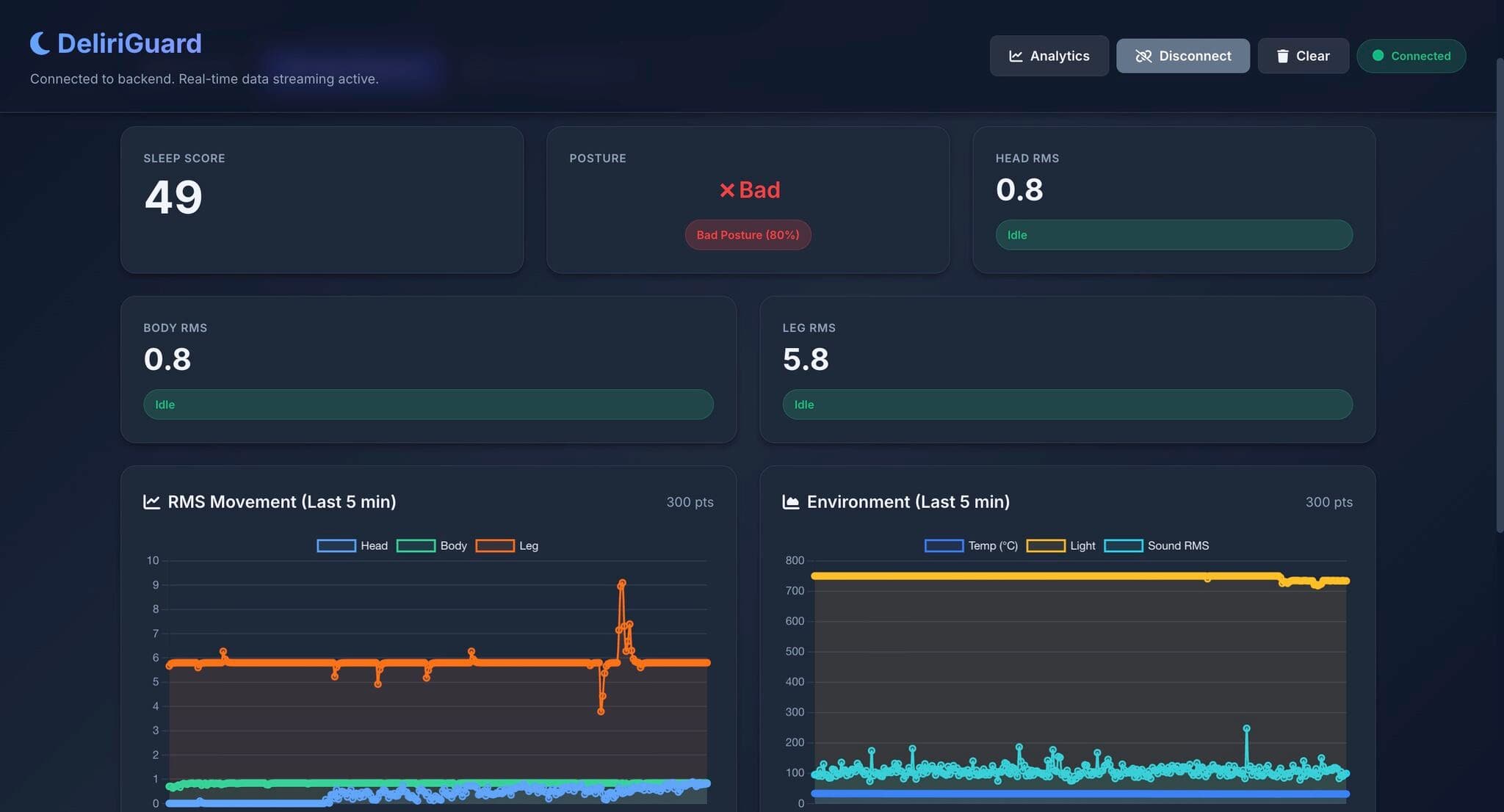Click the red X icon next to Bad posture
Viewport: 1504px width, 812px height.
pos(726,190)
